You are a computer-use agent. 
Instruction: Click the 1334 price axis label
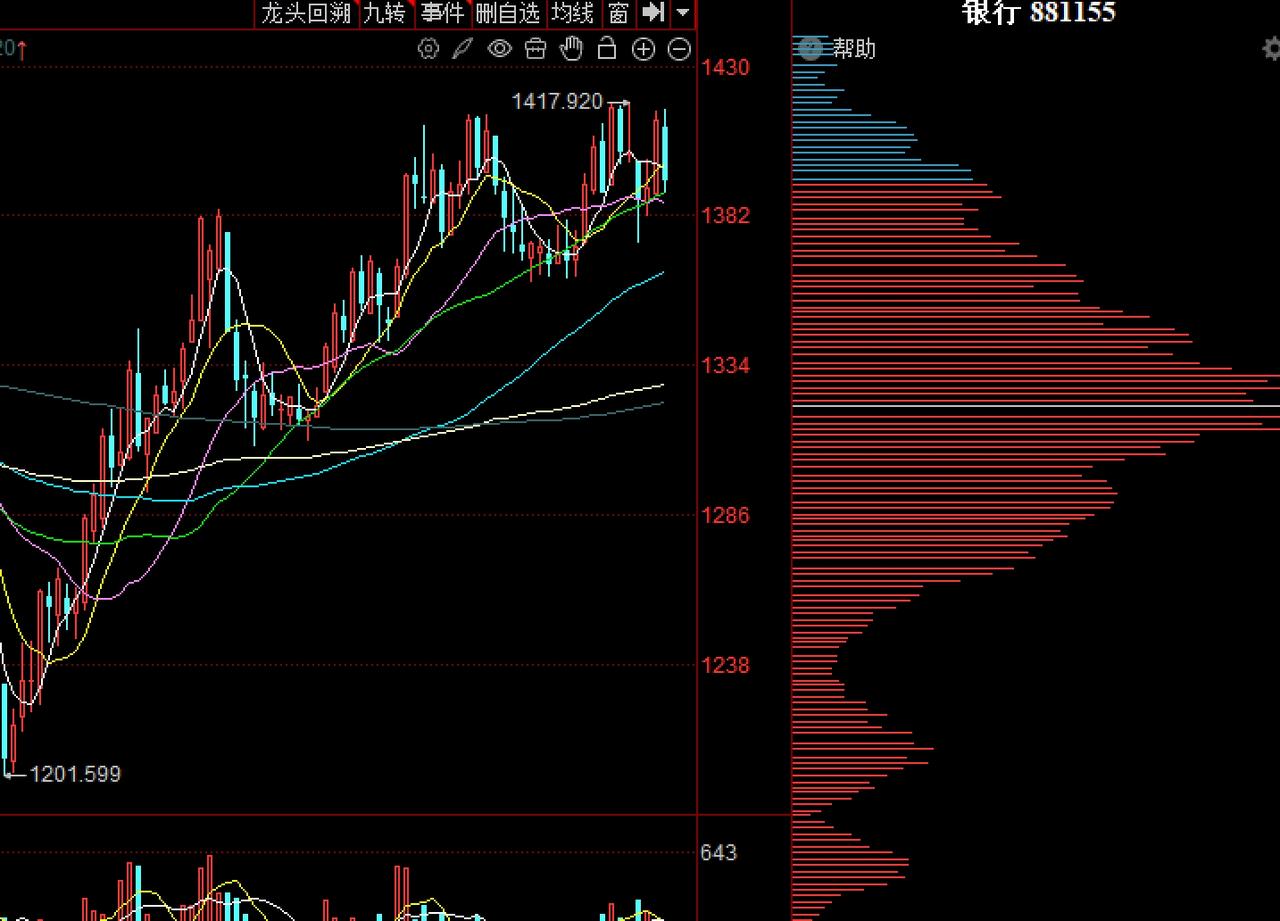click(x=725, y=366)
